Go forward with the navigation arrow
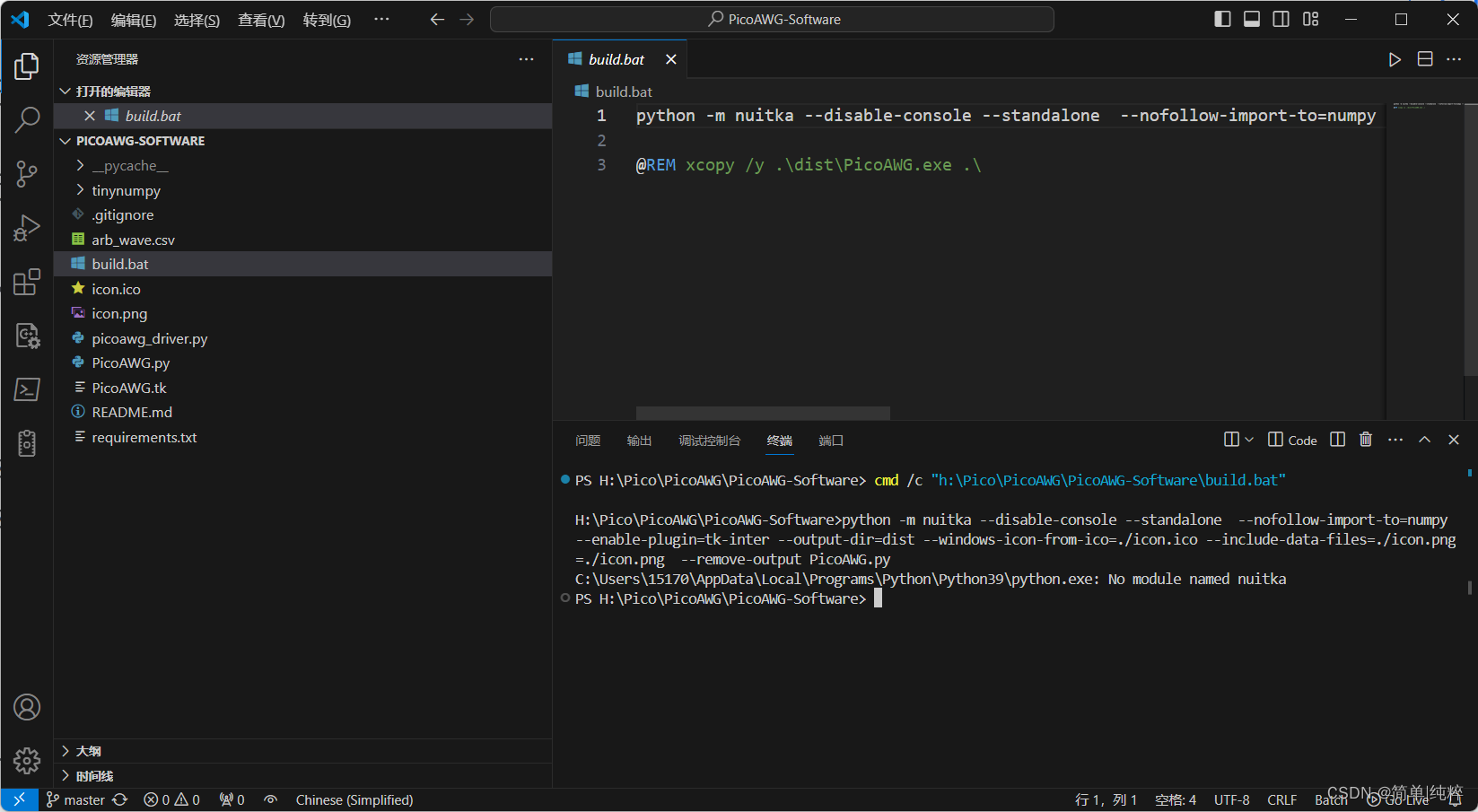 coord(467,20)
